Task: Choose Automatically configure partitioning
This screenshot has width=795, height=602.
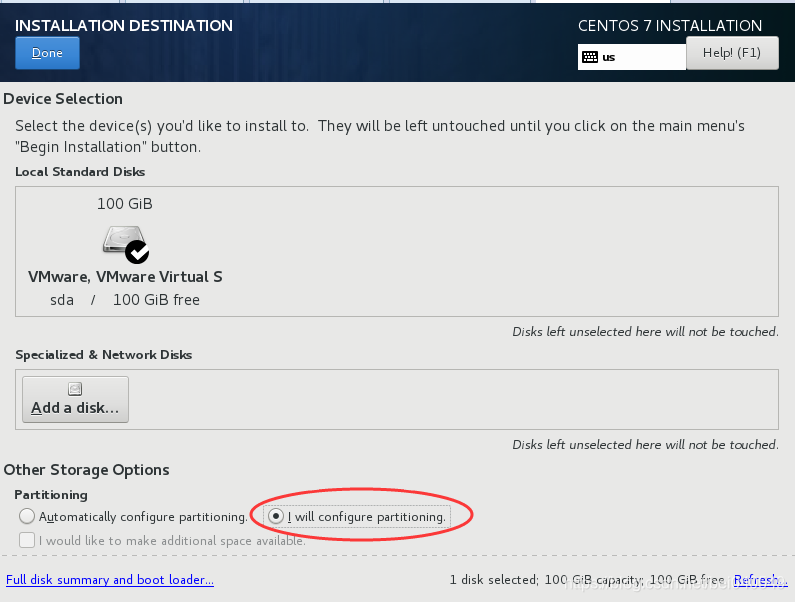Action: point(133,516)
